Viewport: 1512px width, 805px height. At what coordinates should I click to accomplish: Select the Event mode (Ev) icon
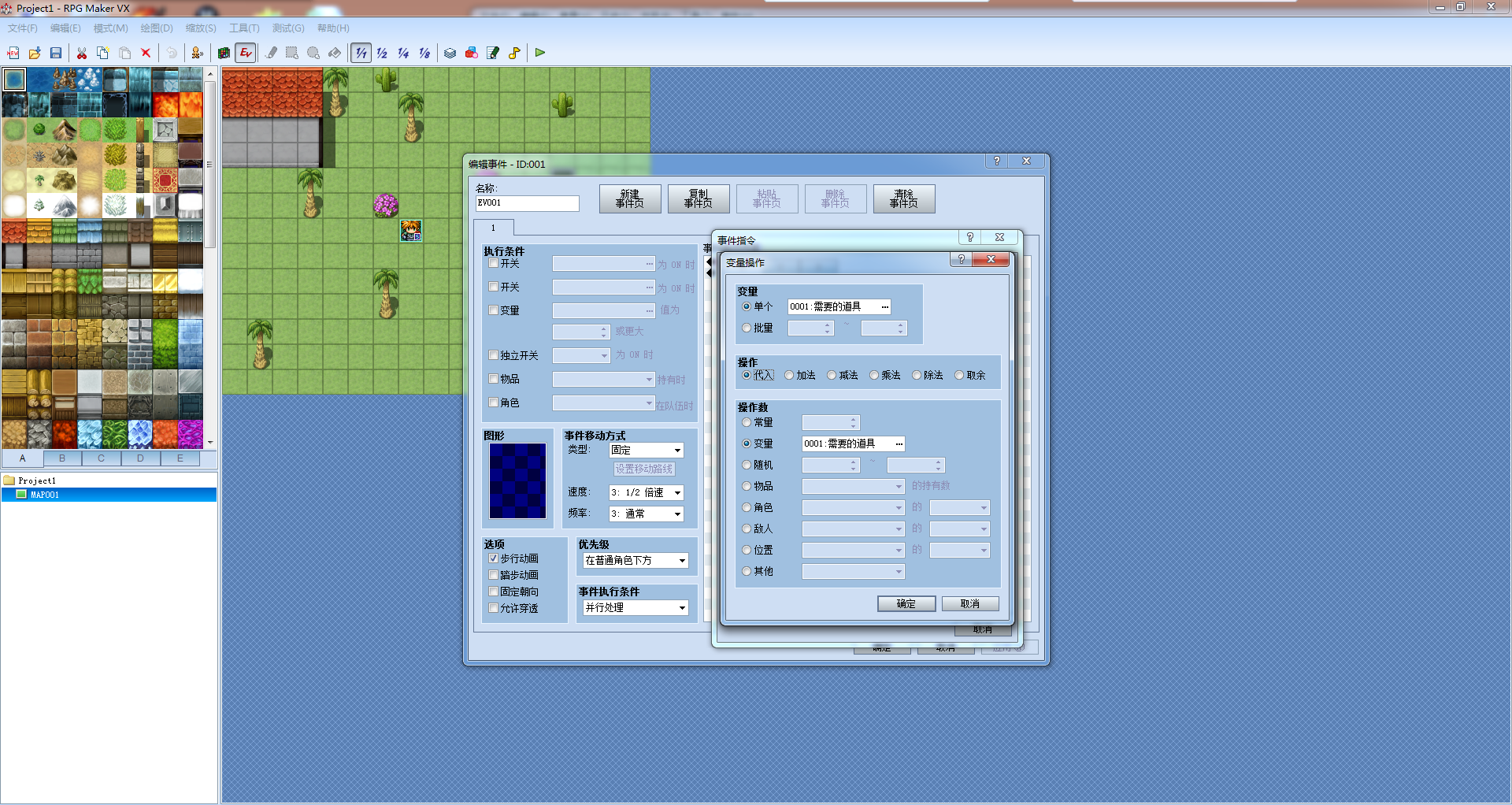point(246,53)
